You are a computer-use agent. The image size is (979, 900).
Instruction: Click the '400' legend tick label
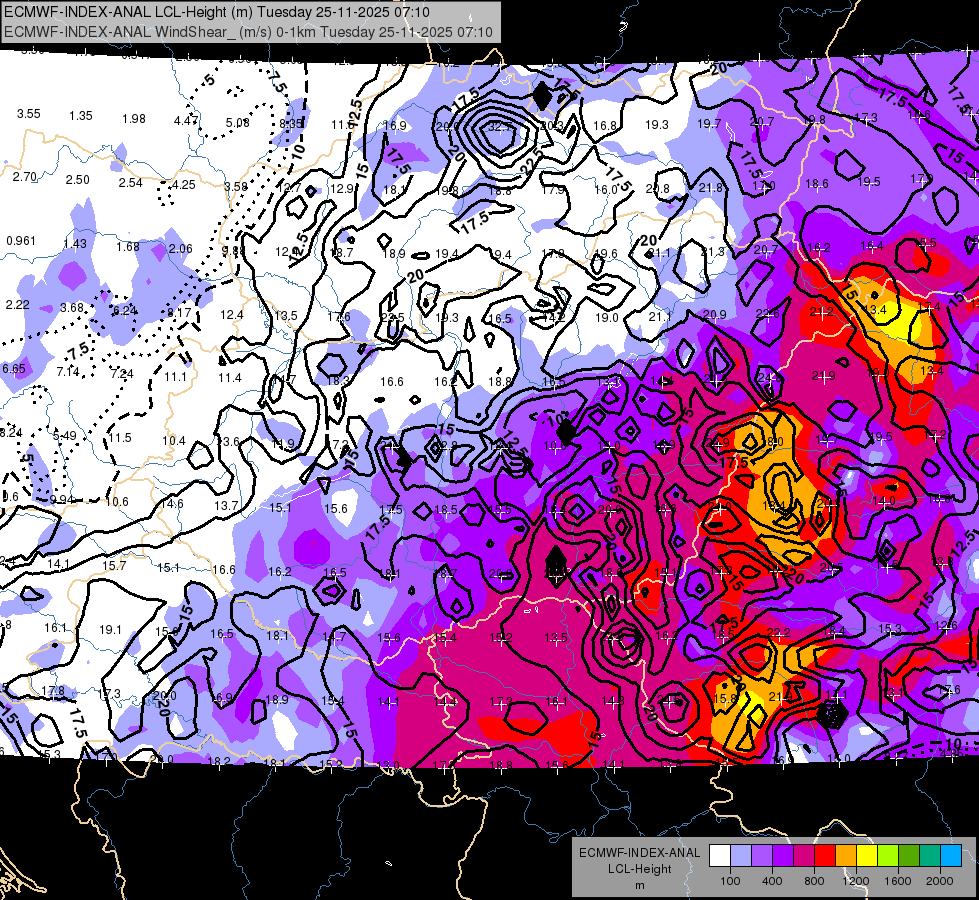click(772, 881)
